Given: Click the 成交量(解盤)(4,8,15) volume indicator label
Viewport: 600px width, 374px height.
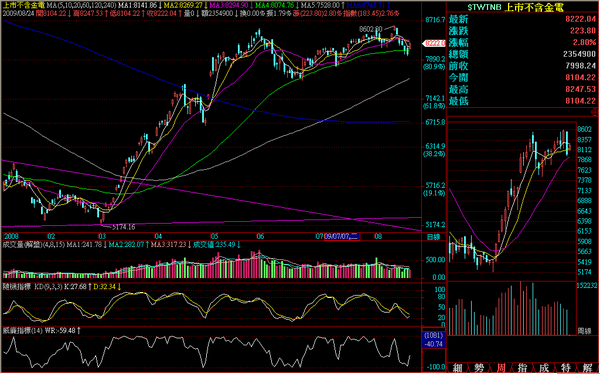Looking at the screenshot, I should pos(34,245).
